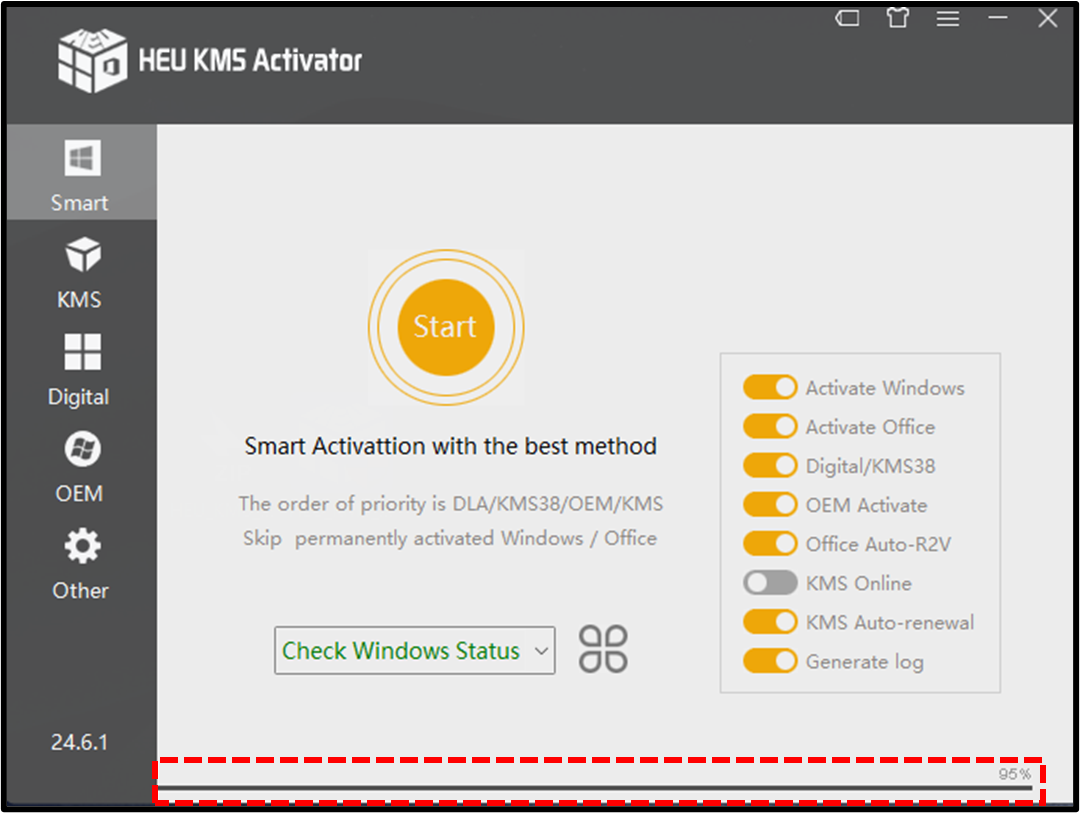The height and width of the screenshot is (813, 1080).
Task: Click the four-leaf clover icon
Action: [x=603, y=649]
